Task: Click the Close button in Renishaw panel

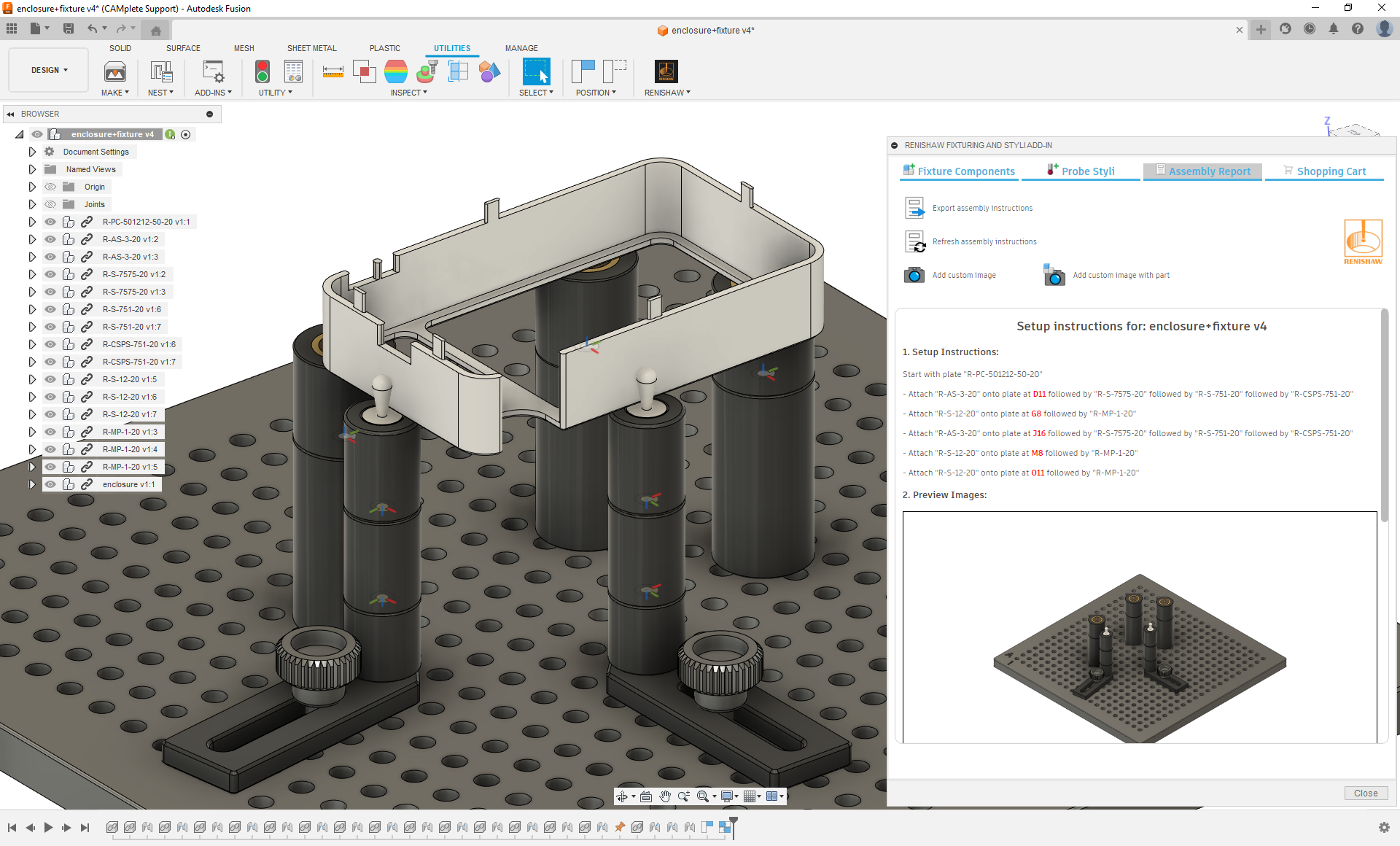Action: (x=1365, y=793)
